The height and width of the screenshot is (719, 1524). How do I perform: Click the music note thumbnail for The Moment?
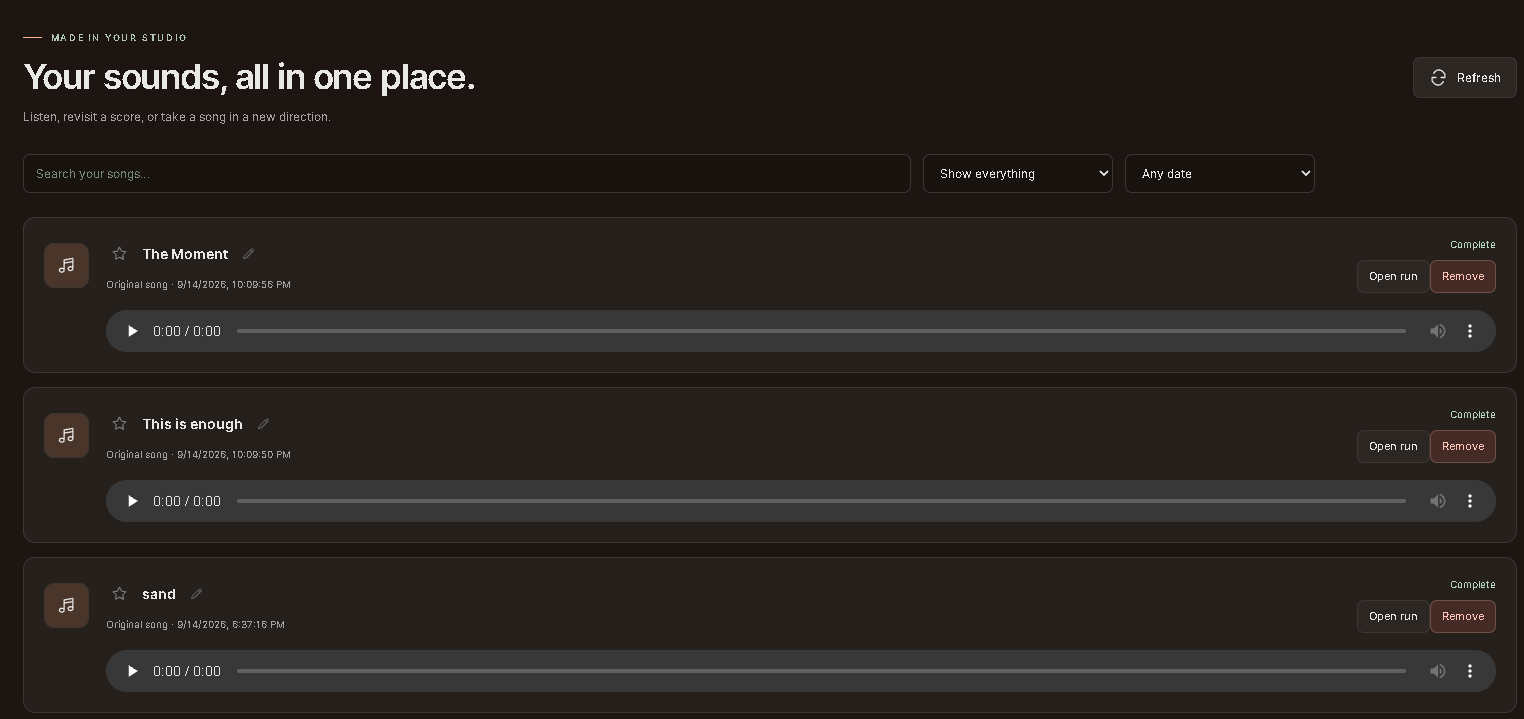66,266
